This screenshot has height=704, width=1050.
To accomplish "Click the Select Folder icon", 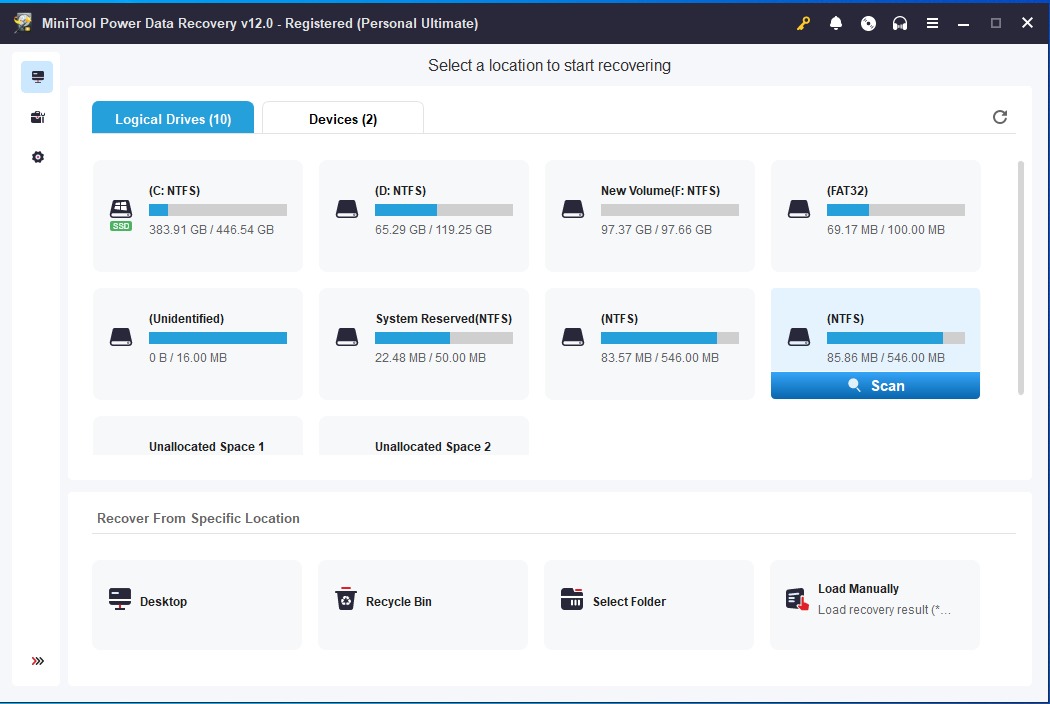I will tap(572, 599).
